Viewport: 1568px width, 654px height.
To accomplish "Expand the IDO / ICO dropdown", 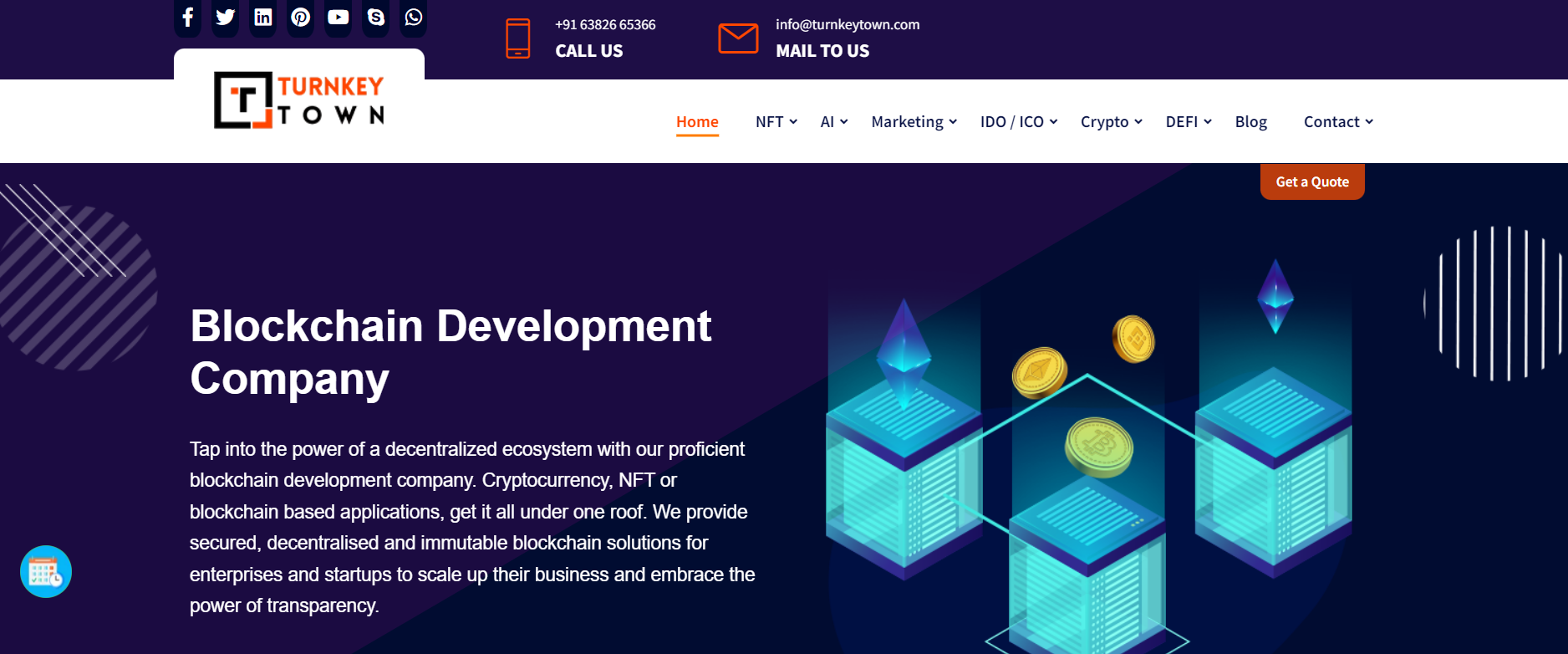I will pyautogui.click(x=1019, y=122).
